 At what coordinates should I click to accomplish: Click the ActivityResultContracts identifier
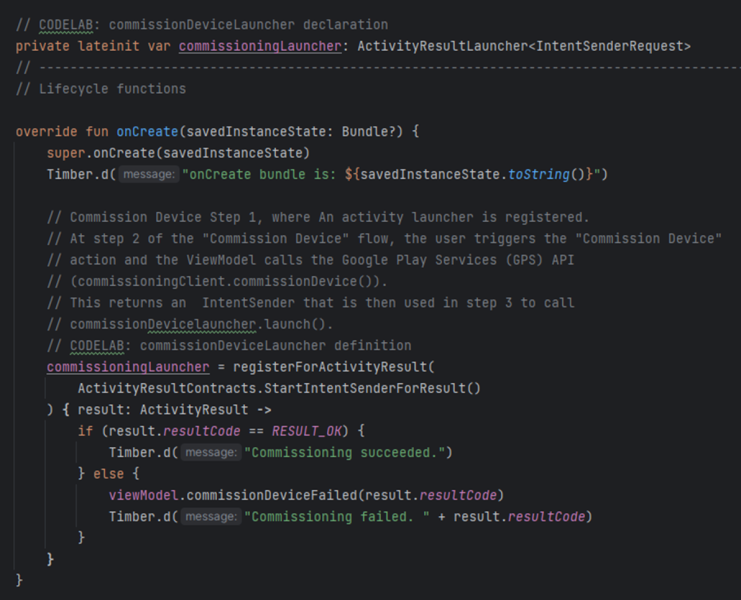pyautogui.click(x=167, y=388)
